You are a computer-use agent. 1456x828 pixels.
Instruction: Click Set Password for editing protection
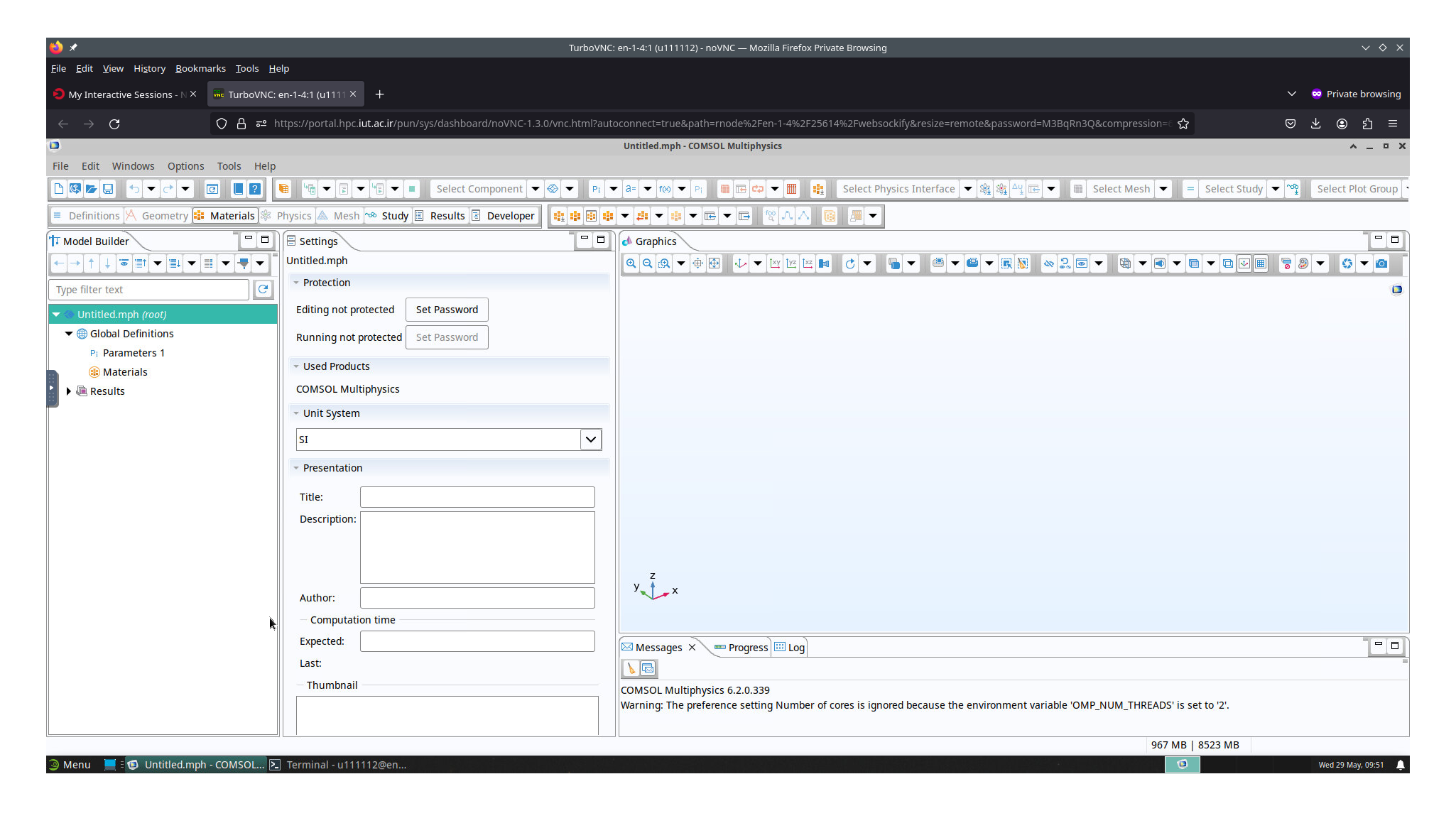tap(447, 310)
